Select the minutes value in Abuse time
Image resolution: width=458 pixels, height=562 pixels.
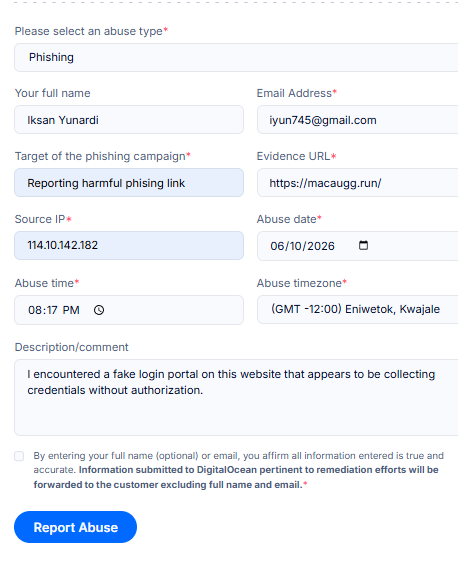click(x=52, y=310)
